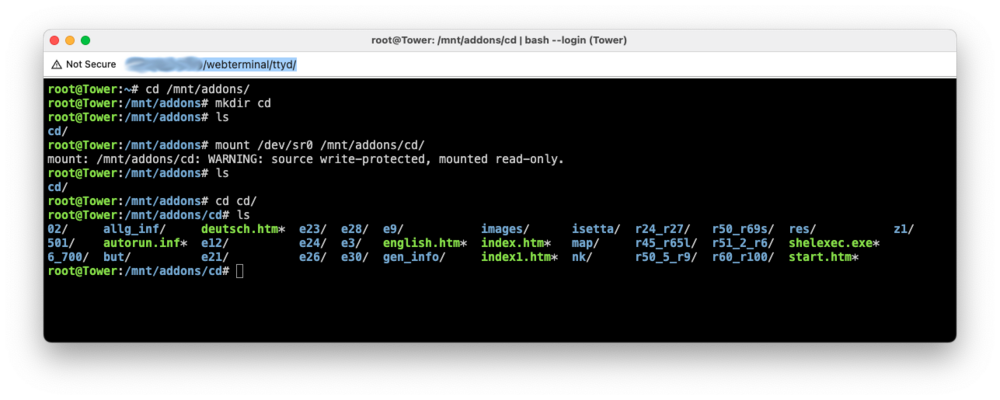The height and width of the screenshot is (400, 1000).
Task: Click the "allg_inf/" directory entry
Action: [x=135, y=229]
